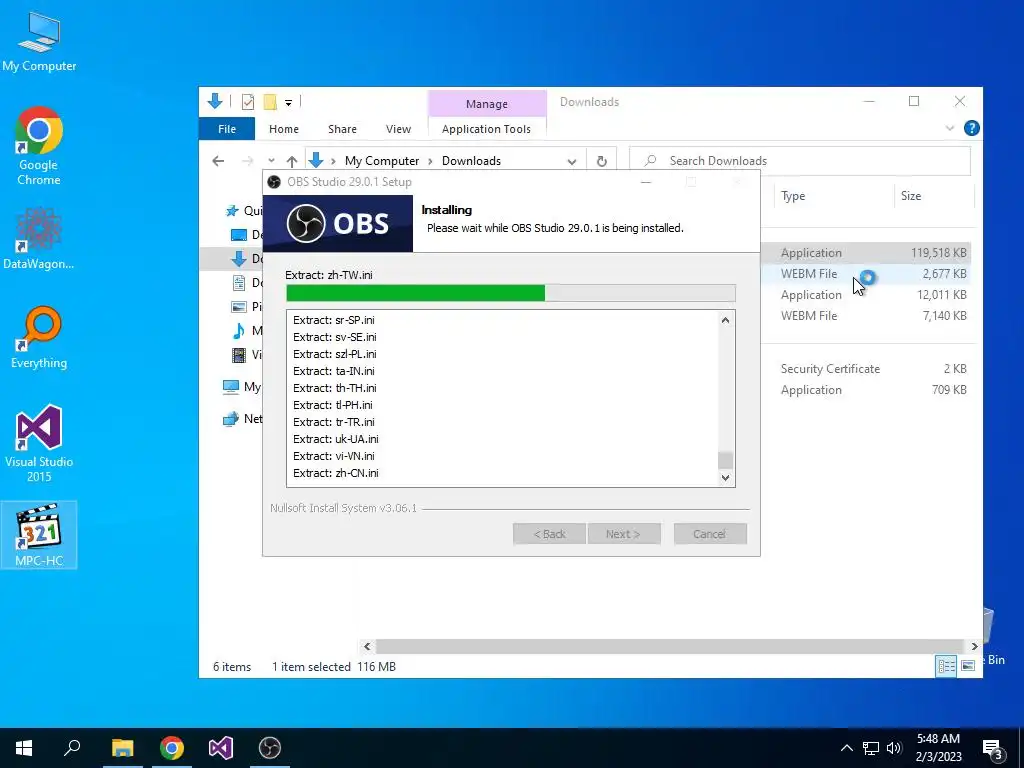Open MPC-HC desktop shortcut
The height and width of the screenshot is (768, 1024).
(39, 535)
